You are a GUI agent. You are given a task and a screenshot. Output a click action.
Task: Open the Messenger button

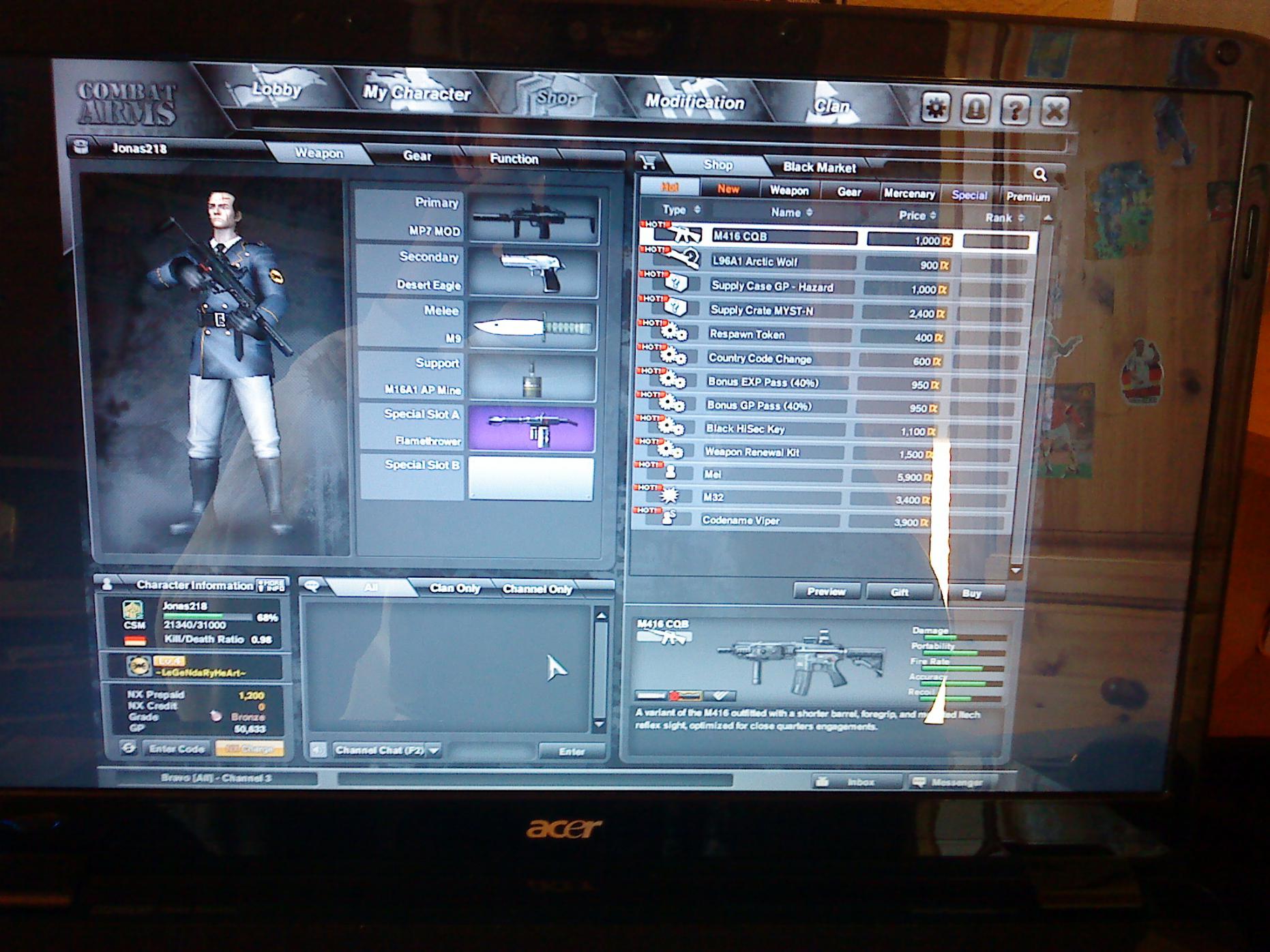(951, 782)
